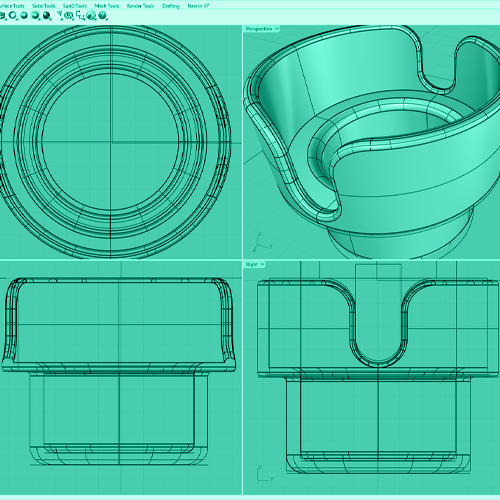Click the help question-mark sphere icon

tap(103, 15)
